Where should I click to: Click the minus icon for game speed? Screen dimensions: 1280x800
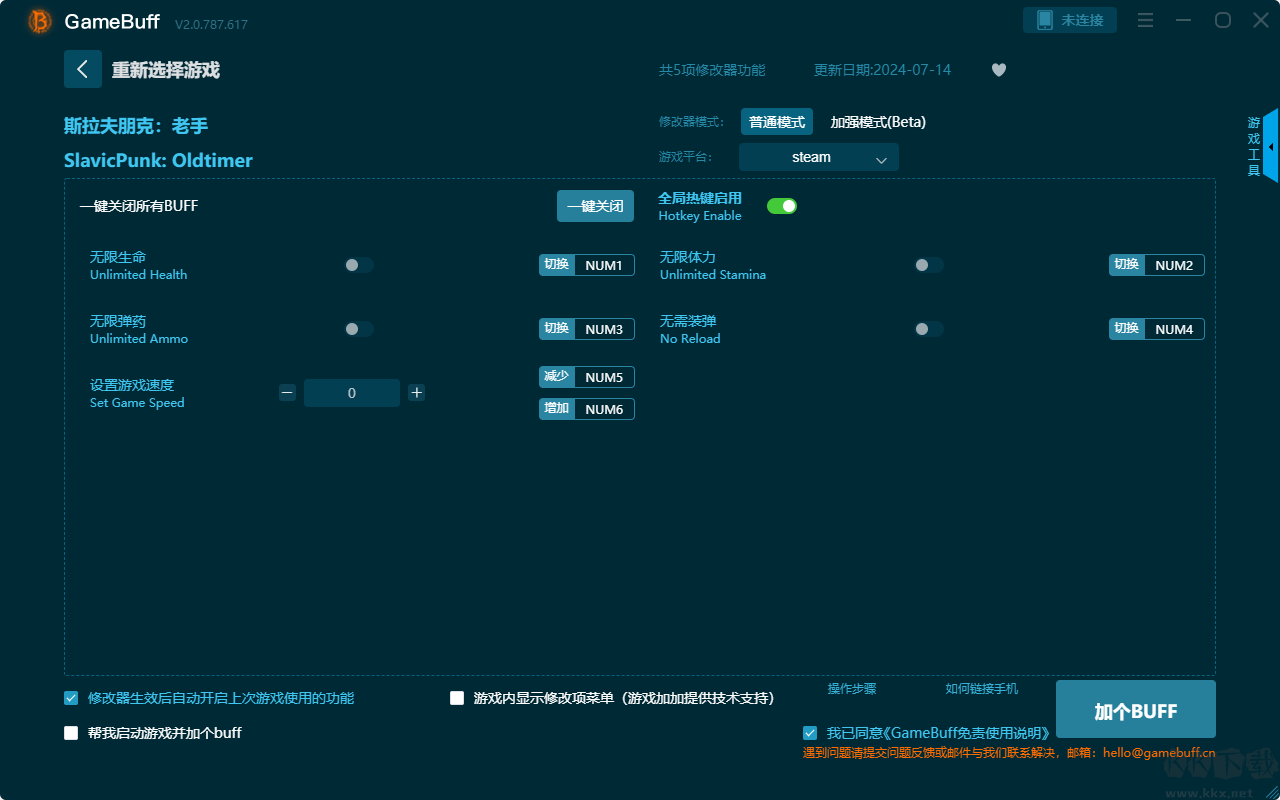[x=287, y=393]
